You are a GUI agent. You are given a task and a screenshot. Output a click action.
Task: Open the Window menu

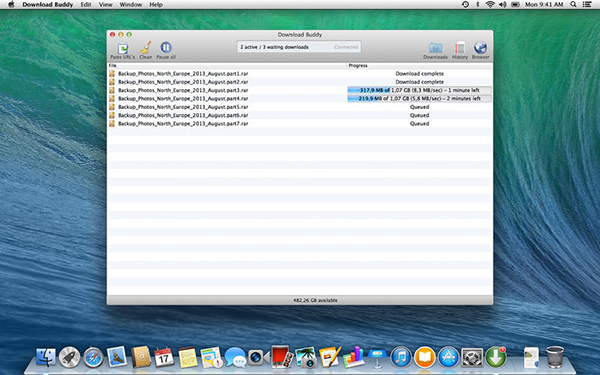pyautogui.click(x=130, y=5)
